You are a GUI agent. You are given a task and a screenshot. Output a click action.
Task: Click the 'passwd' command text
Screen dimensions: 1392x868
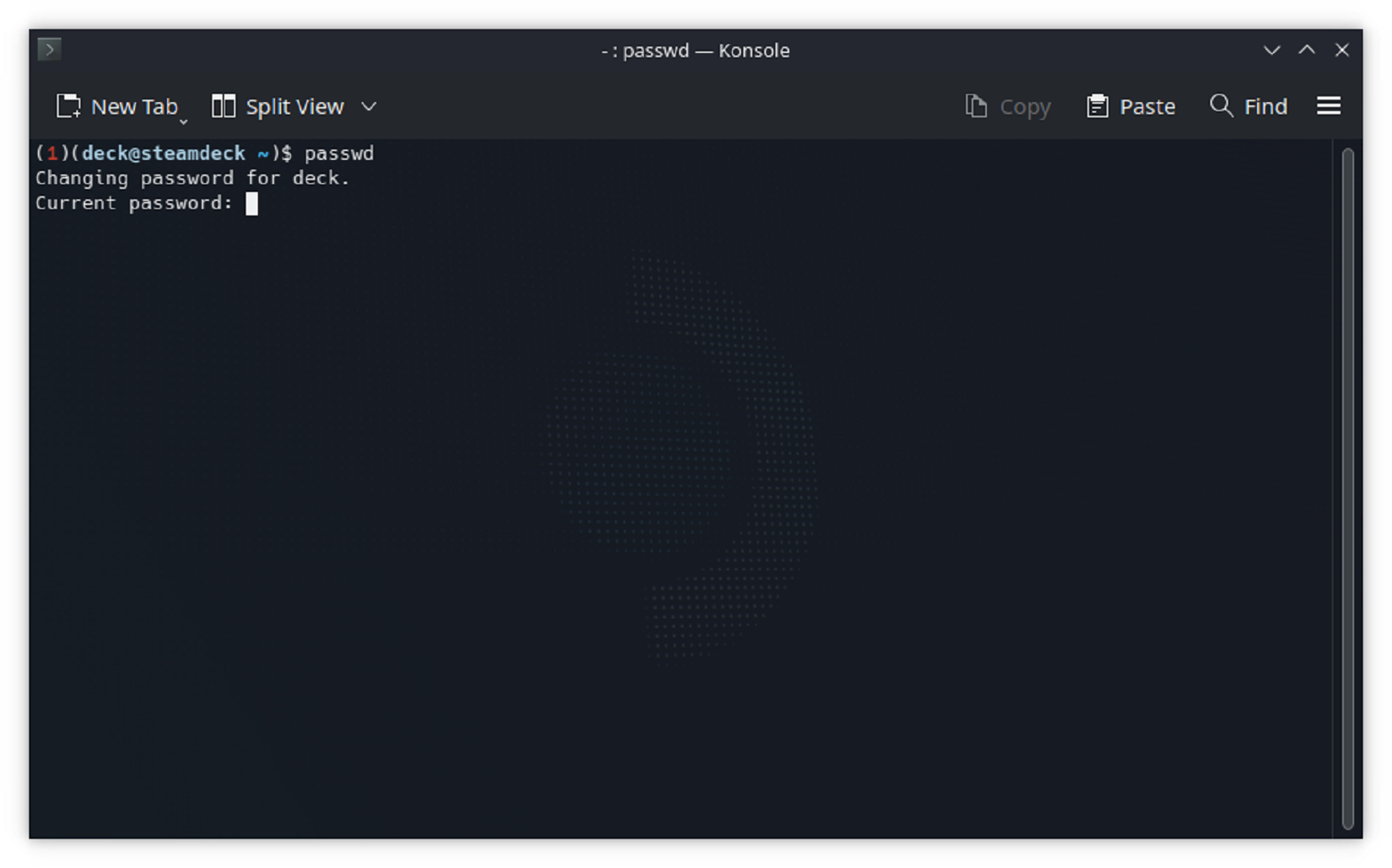339,154
